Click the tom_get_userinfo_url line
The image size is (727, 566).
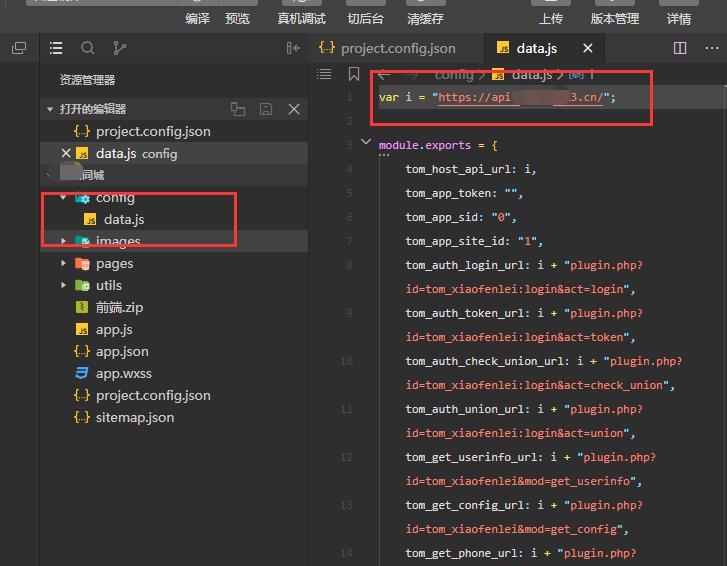tap(530, 457)
